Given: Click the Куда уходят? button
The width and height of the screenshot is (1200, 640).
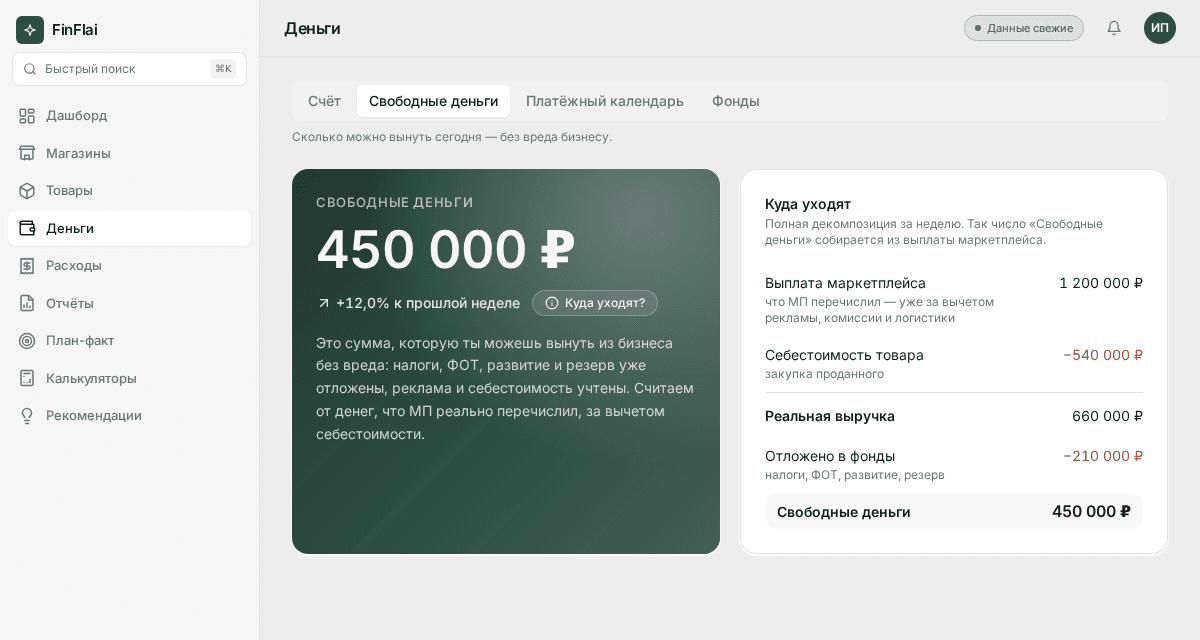Looking at the screenshot, I should [595, 303].
